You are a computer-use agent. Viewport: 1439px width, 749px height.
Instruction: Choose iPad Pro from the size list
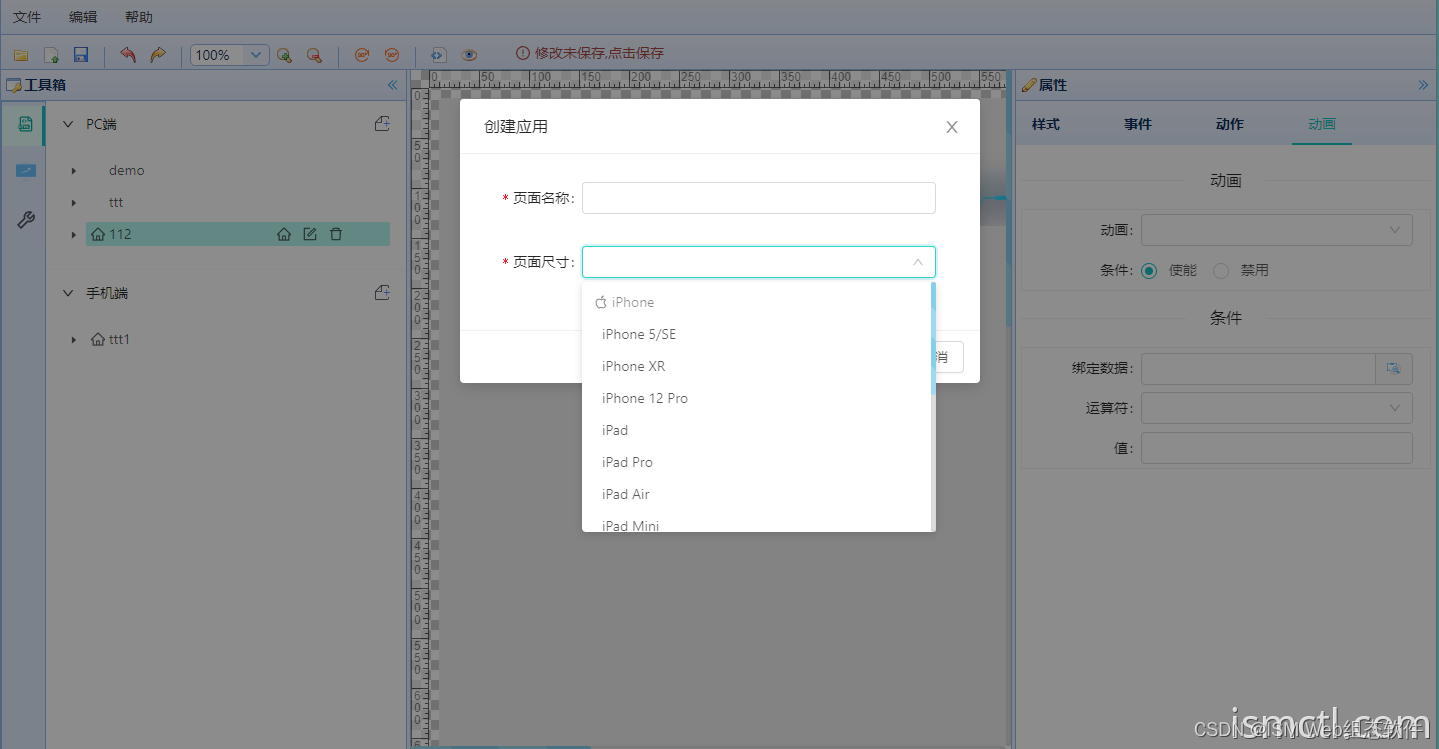[757, 462]
